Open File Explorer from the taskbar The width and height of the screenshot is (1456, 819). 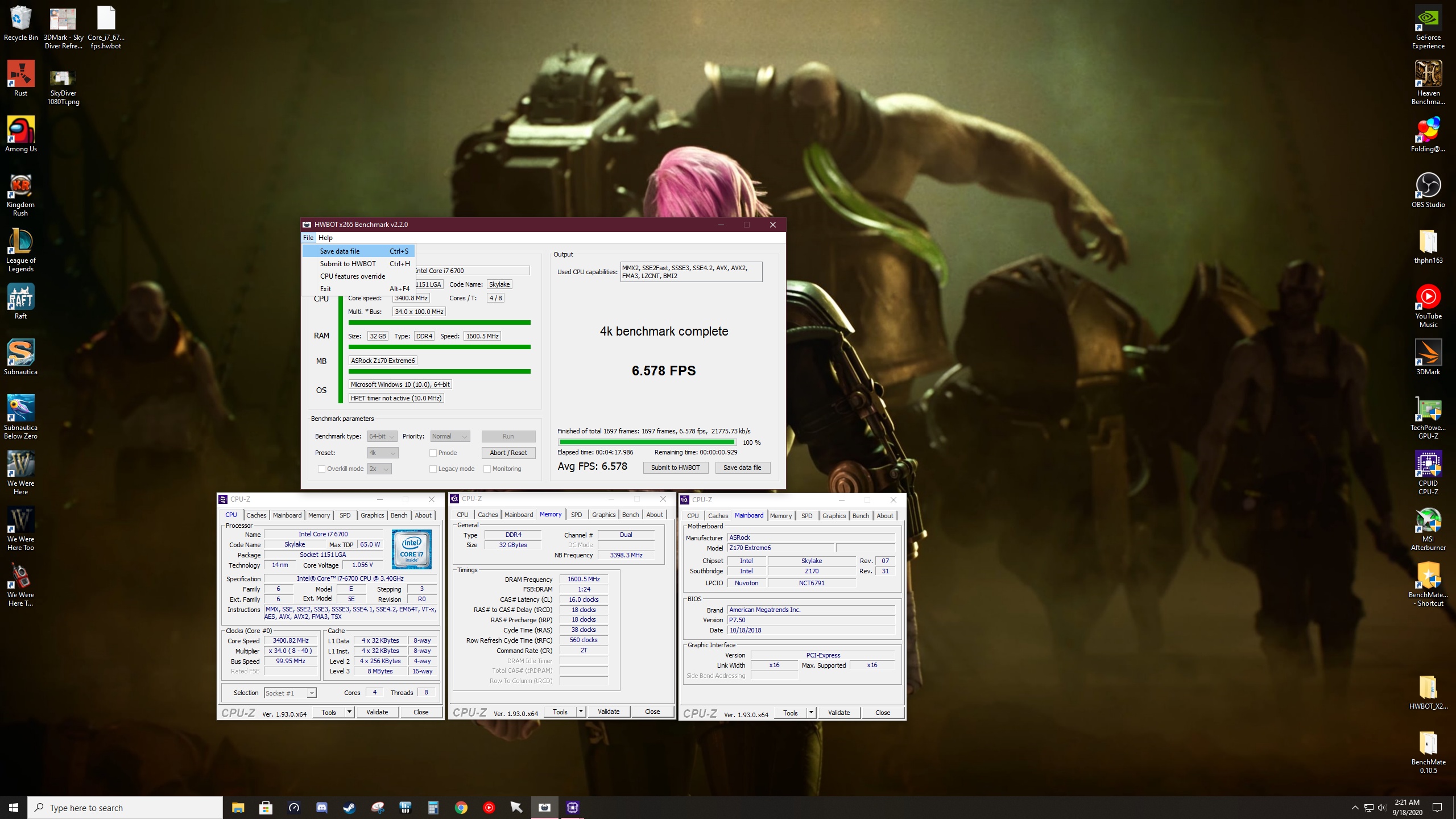pyautogui.click(x=238, y=807)
